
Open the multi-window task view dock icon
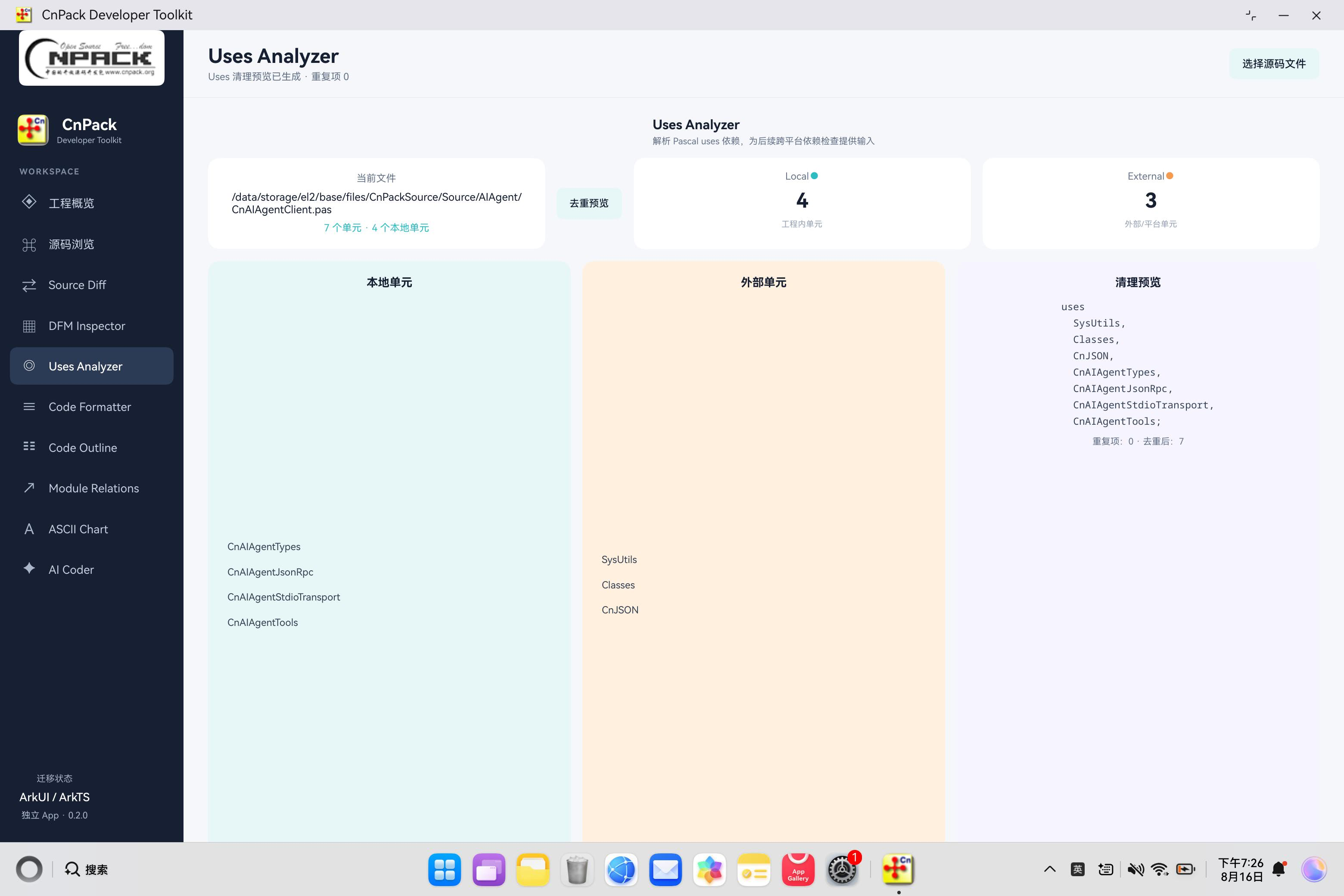click(488, 869)
